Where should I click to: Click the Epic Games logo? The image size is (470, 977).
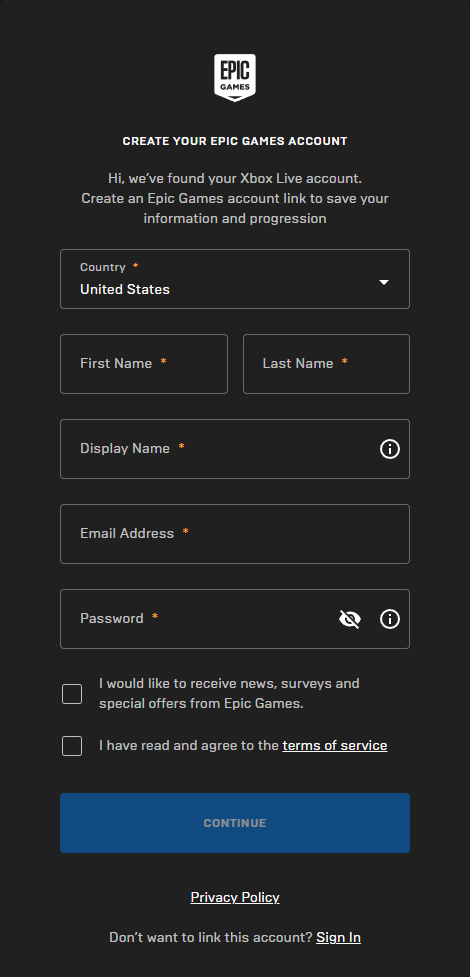pos(235,78)
